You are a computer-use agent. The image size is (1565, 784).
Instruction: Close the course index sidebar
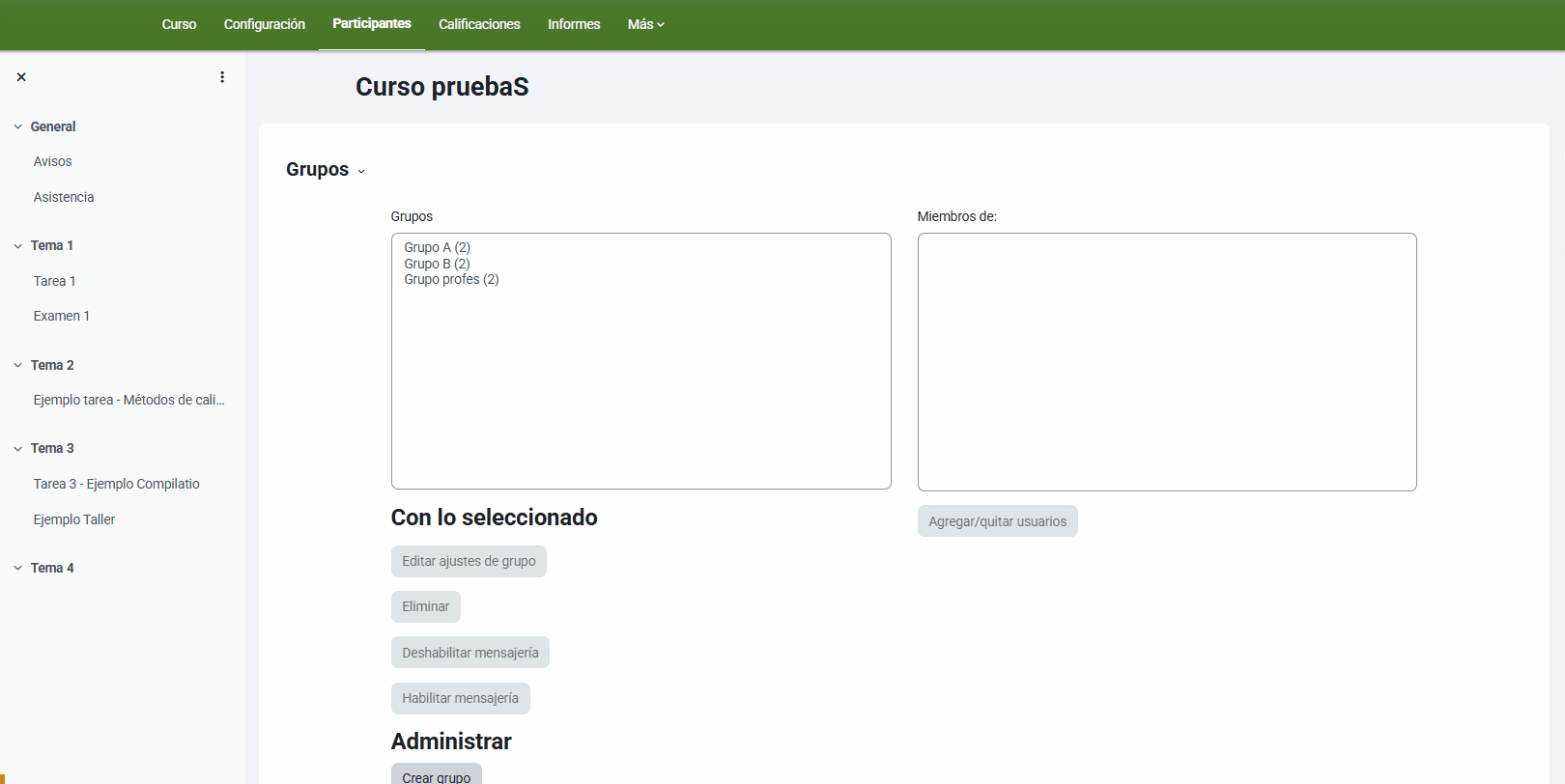[21, 77]
